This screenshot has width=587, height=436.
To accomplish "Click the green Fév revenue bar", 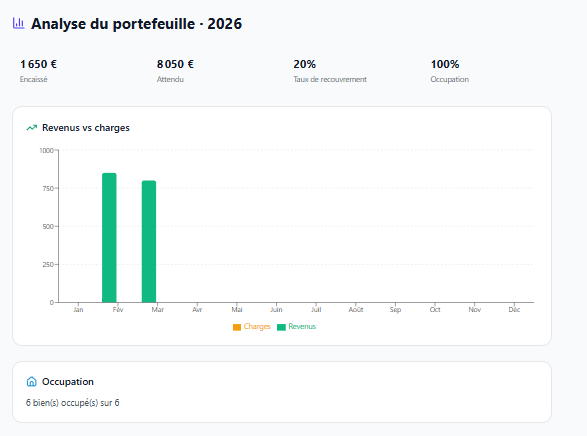I will (109, 238).
